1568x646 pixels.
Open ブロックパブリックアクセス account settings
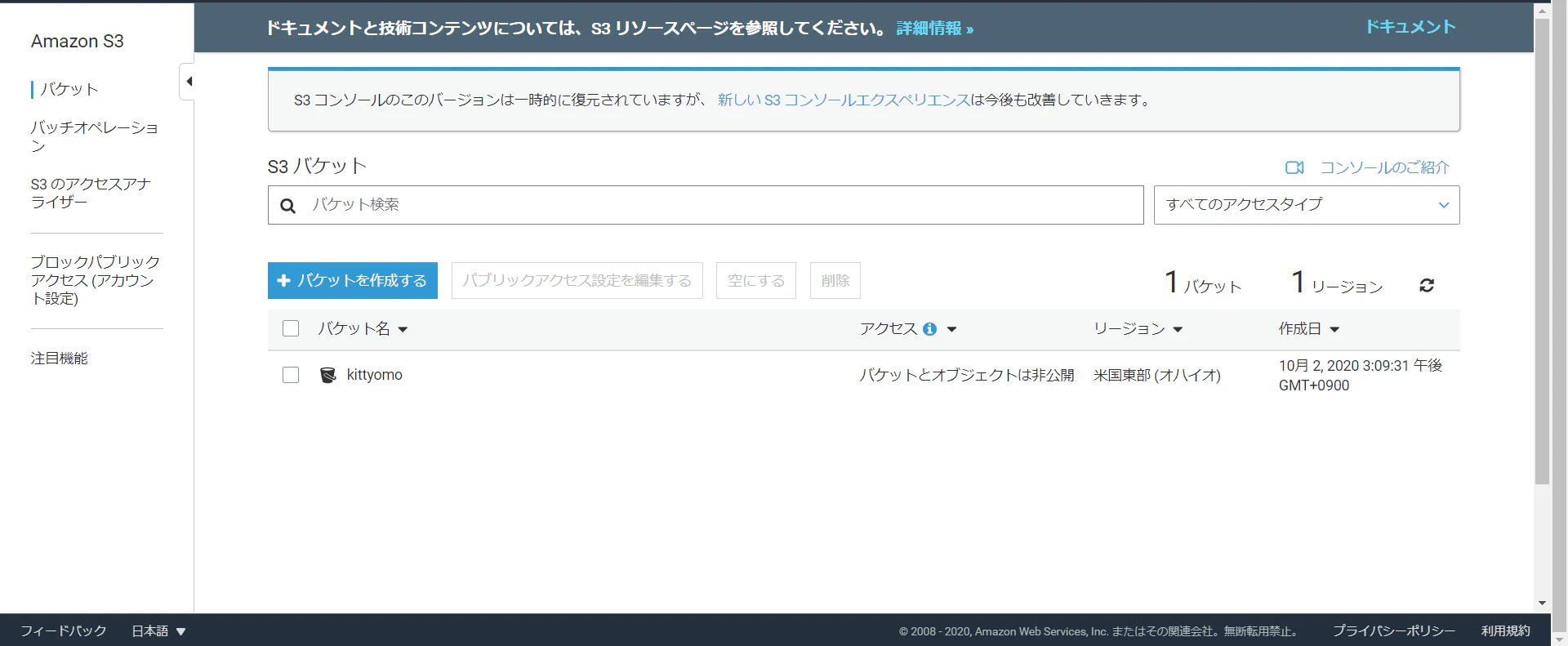pos(95,280)
